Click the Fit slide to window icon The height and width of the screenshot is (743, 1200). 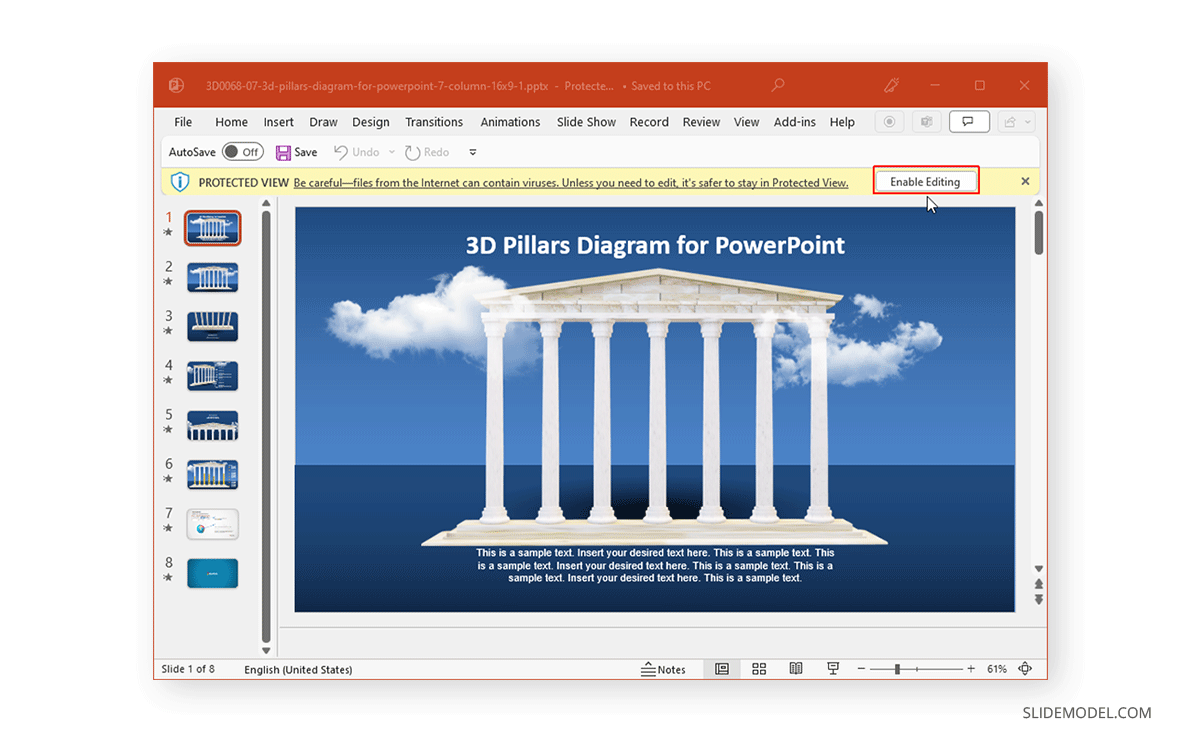(x=1025, y=669)
